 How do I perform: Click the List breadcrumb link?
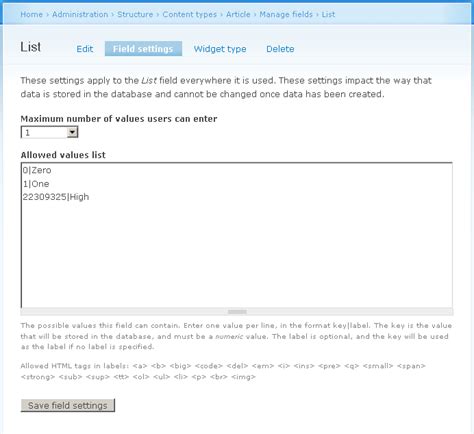(328, 14)
